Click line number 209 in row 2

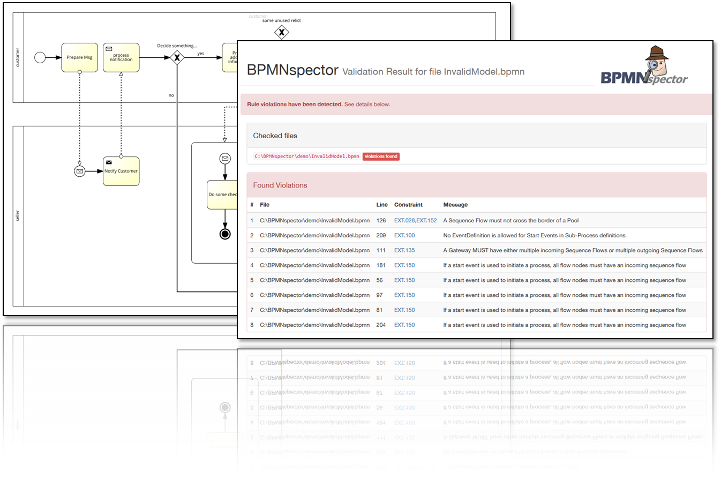[381, 235]
